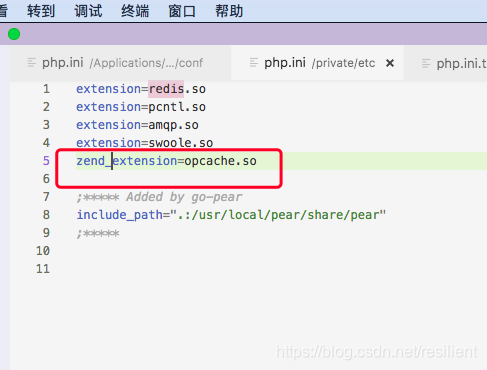487x370 pixels.
Task: Click file icon on php.ini /private/etc tab
Action: click(x=254, y=63)
